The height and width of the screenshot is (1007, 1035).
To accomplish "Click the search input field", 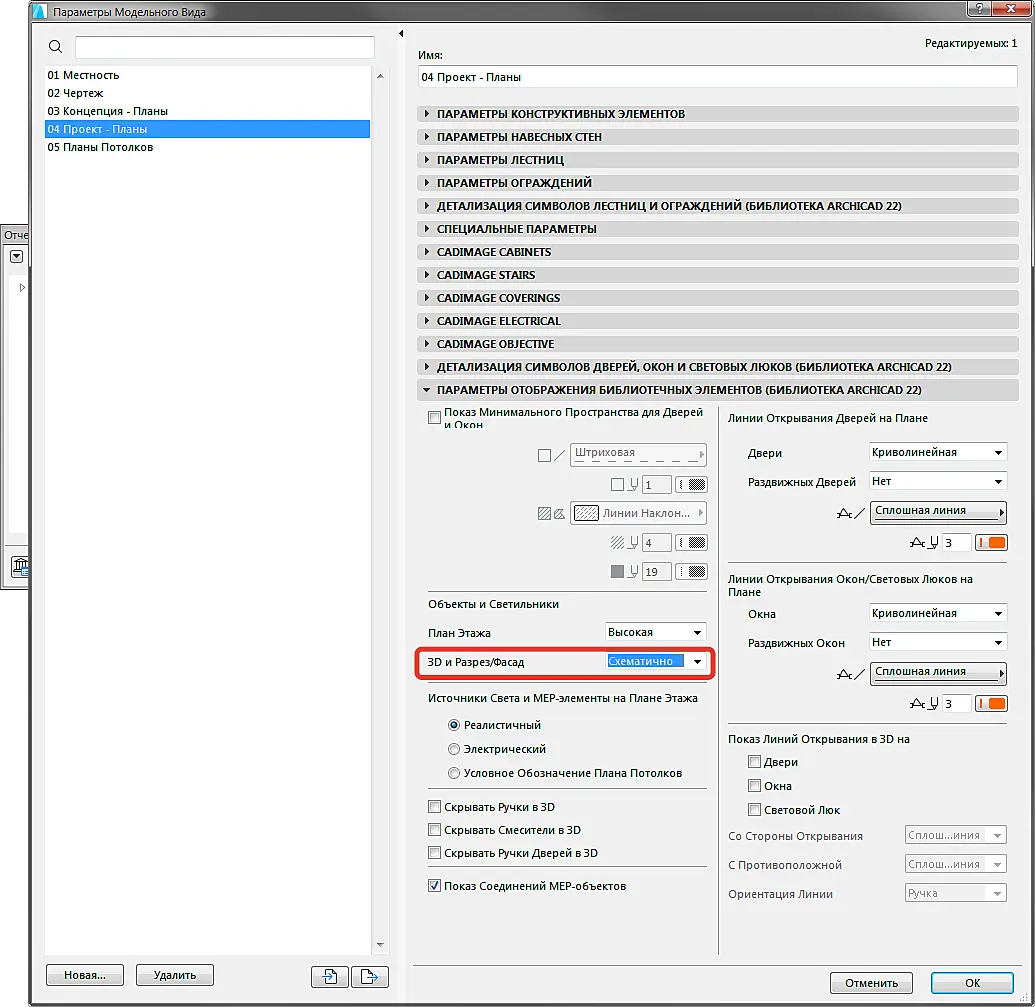I will [x=224, y=47].
